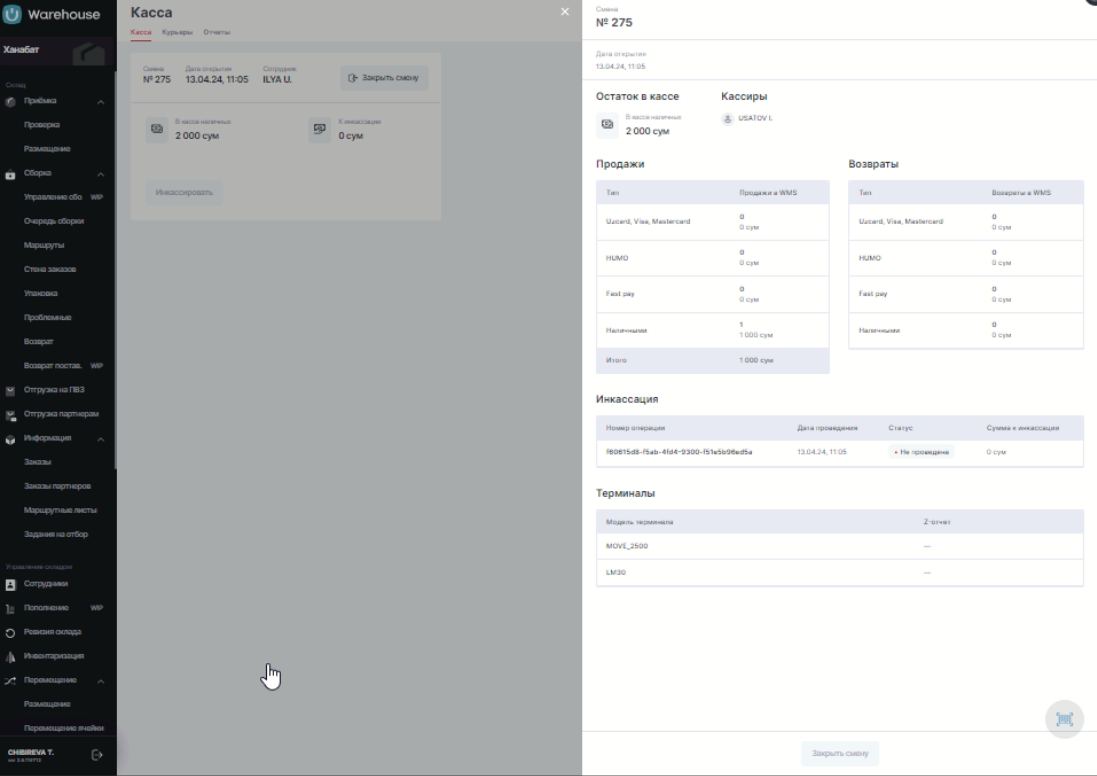Click the Сумма к инкассации column header
Screen dimensions: 1097x776
coord(1022,428)
